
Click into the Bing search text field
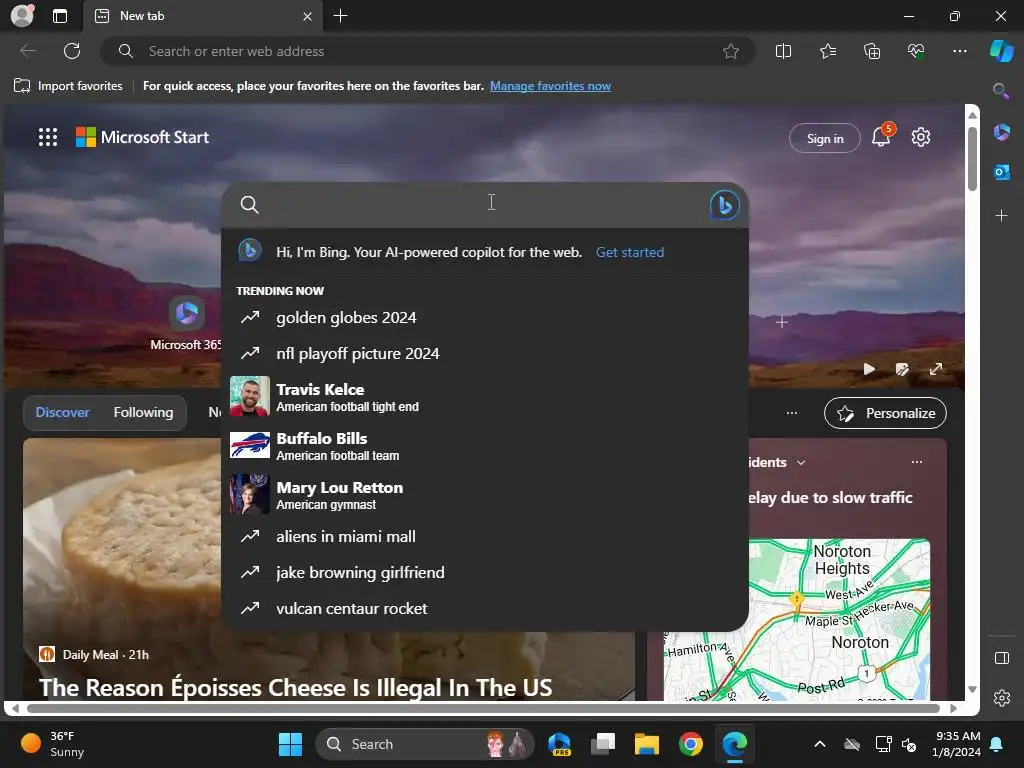coord(487,205)
